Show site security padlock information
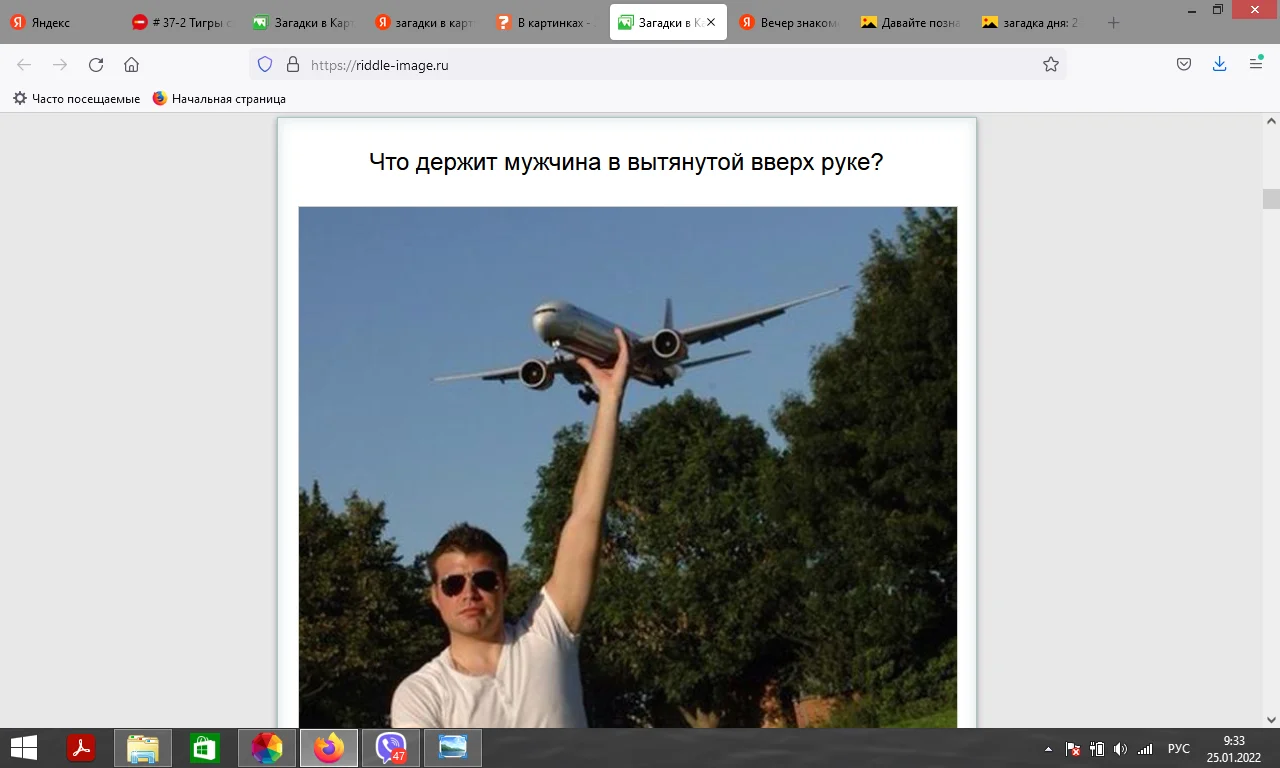 tap(293, 64)
